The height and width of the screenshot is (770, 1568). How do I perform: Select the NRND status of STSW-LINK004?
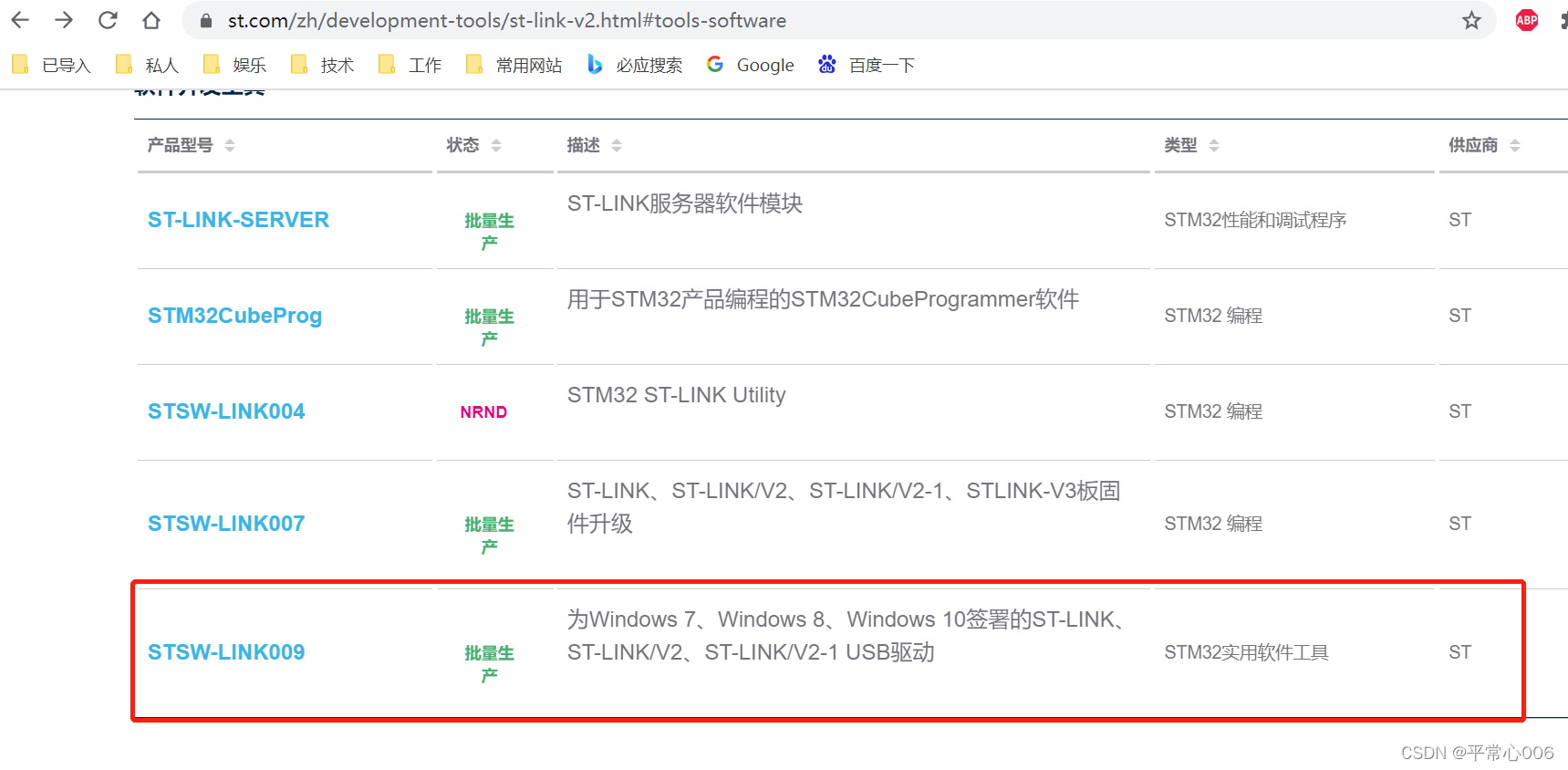pyautogui.click(x=483, y=412)
